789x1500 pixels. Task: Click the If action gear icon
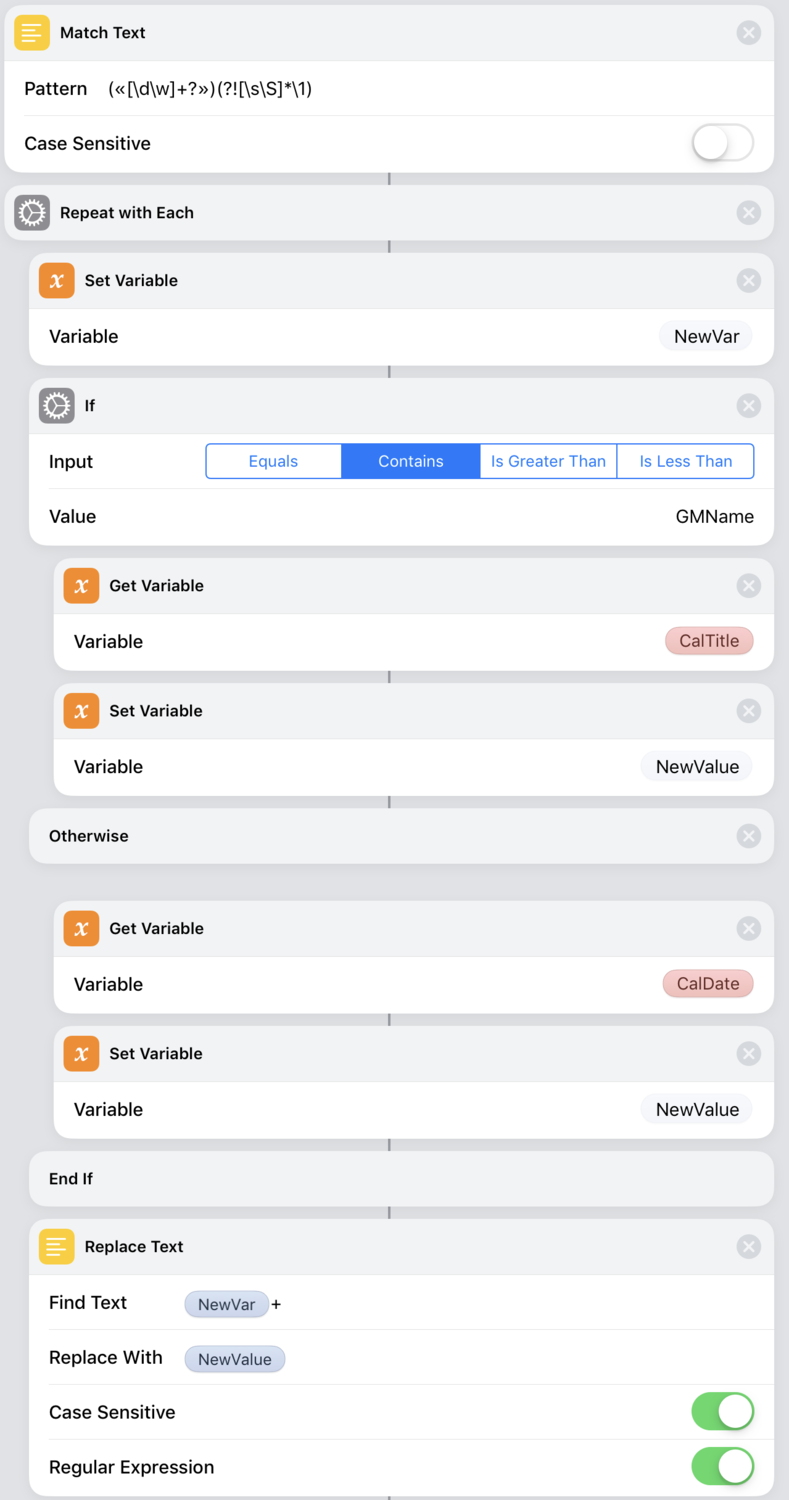57,406
